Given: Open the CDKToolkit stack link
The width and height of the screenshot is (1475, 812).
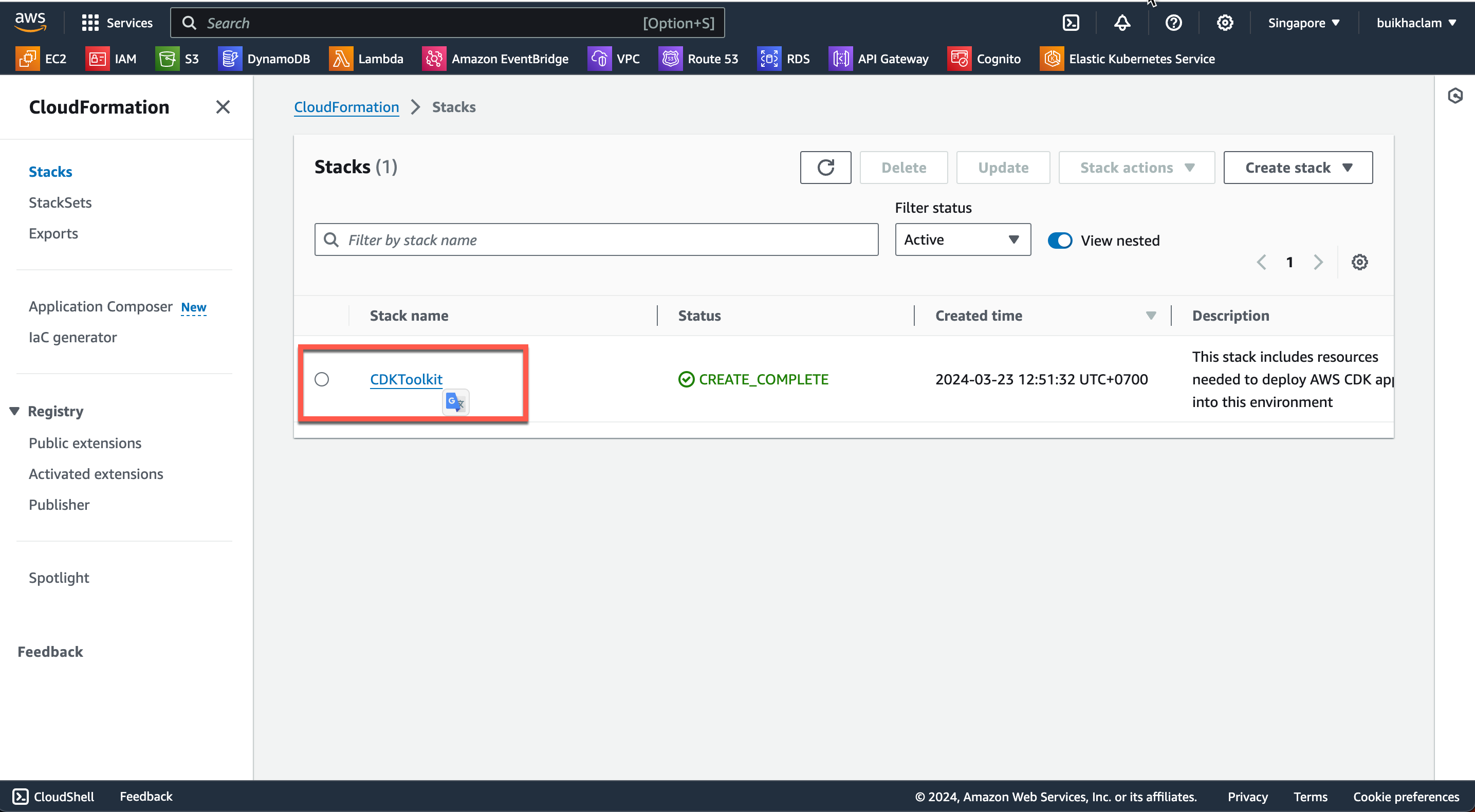Looking at the screenshot, I should [x=406, y=379].
